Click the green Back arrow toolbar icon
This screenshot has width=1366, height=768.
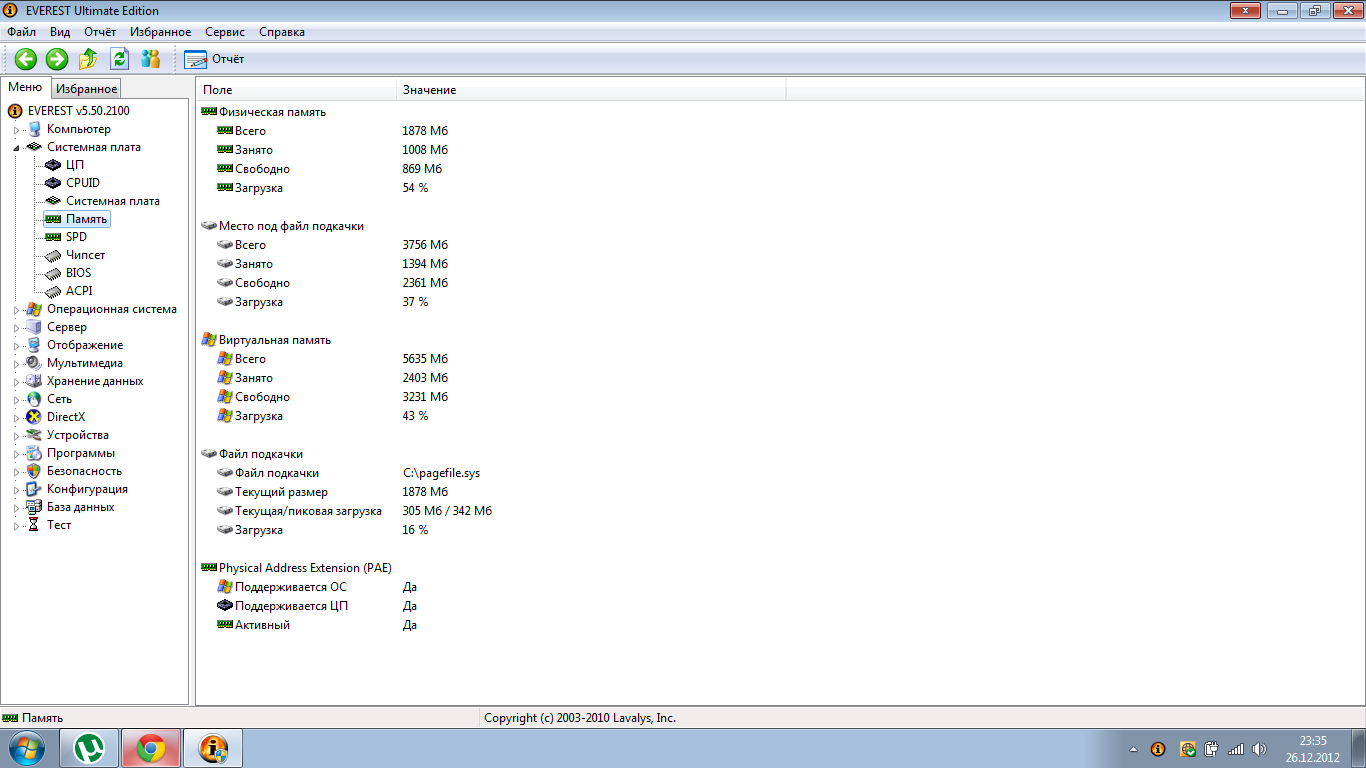[25, 59]
